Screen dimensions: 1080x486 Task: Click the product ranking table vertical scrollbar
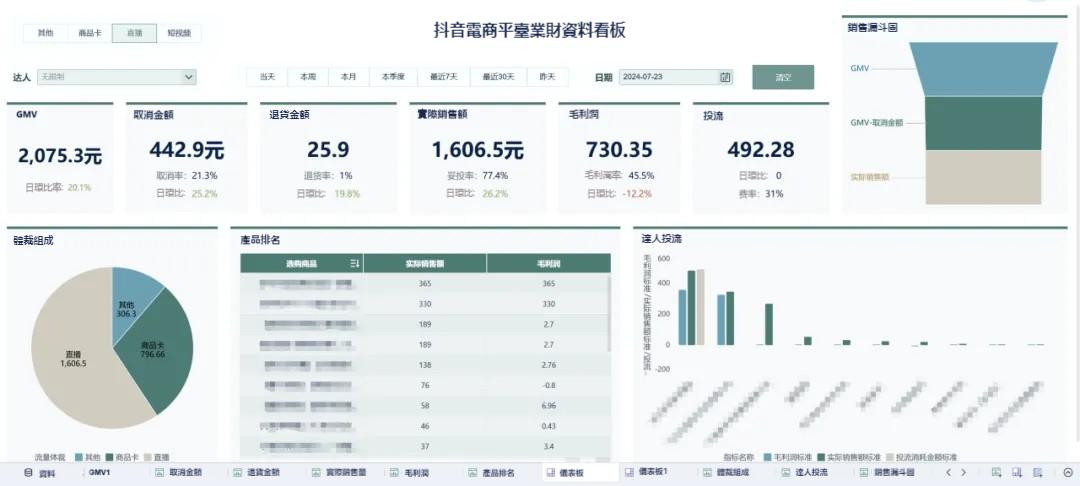(608, 313)
